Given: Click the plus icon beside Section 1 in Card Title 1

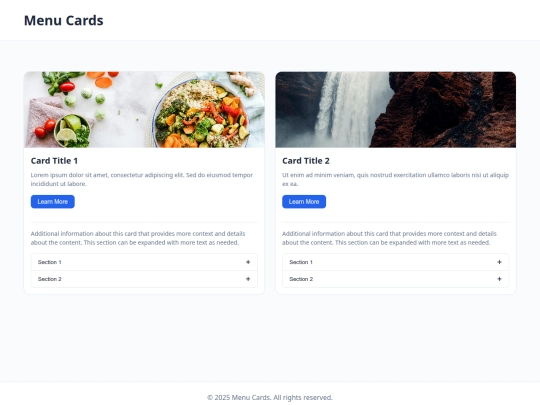Looking at the screenshot, I should click(248, 262).
